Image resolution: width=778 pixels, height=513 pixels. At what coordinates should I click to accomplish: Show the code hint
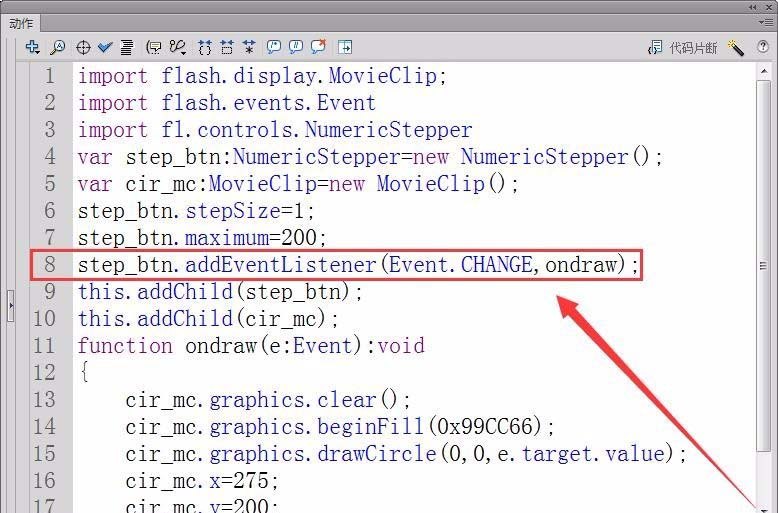pos(154,48)
